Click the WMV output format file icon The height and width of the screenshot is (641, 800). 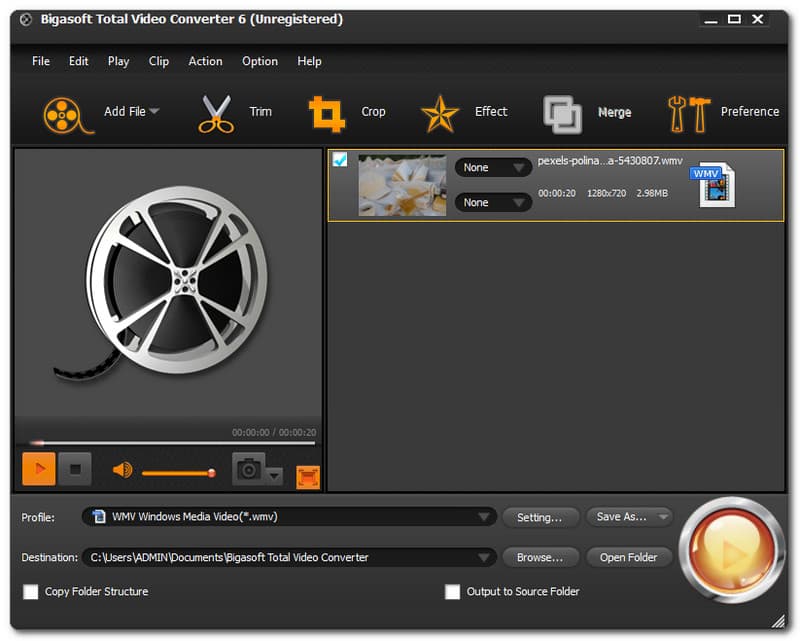714,185
